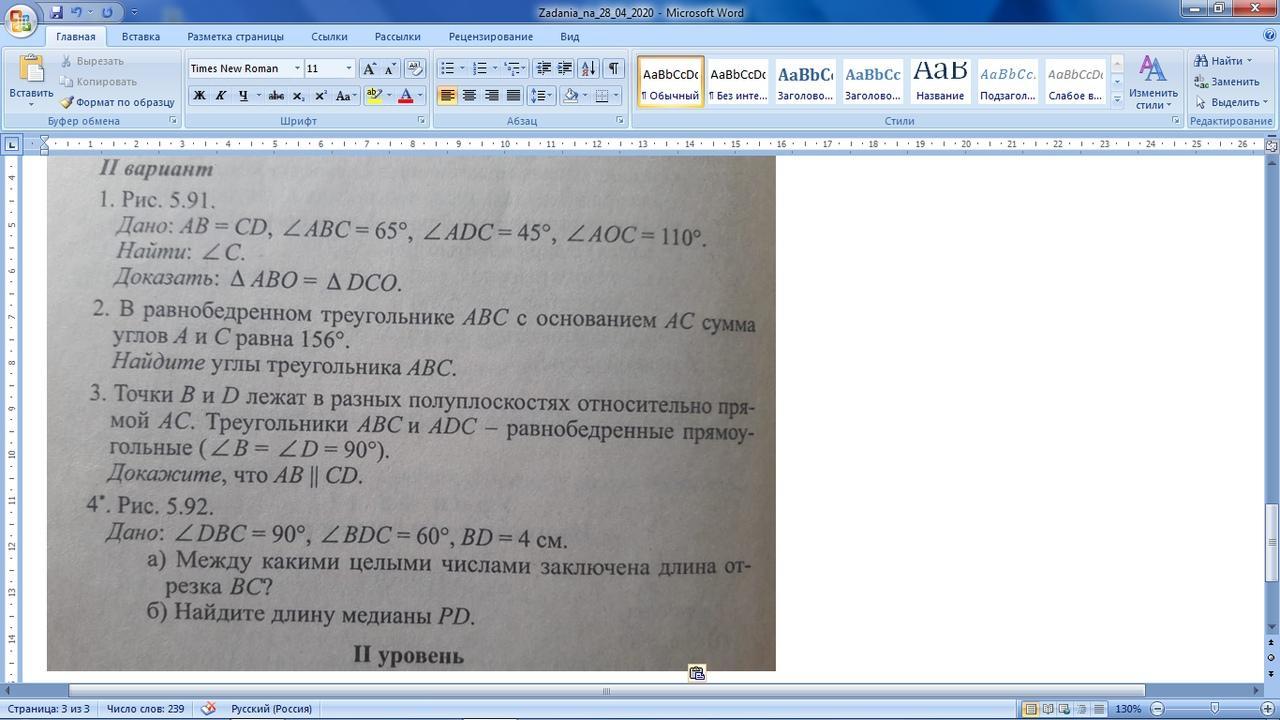Open the Абзац dialog launcher
Viewport: 1280px width, 720px height.
pyautogui.click(x=620, y=121)
